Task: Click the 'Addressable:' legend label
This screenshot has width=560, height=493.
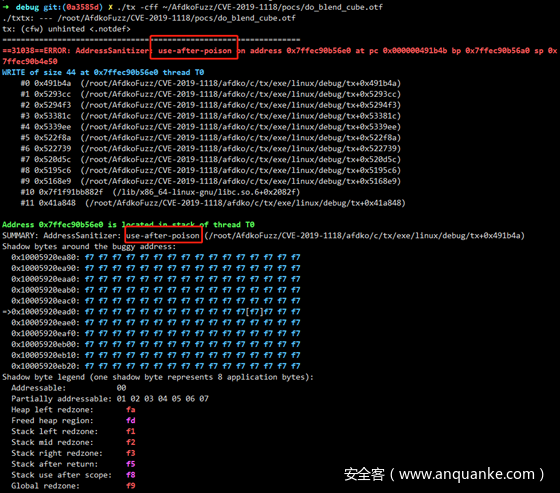Action: (x=39, y=388)
